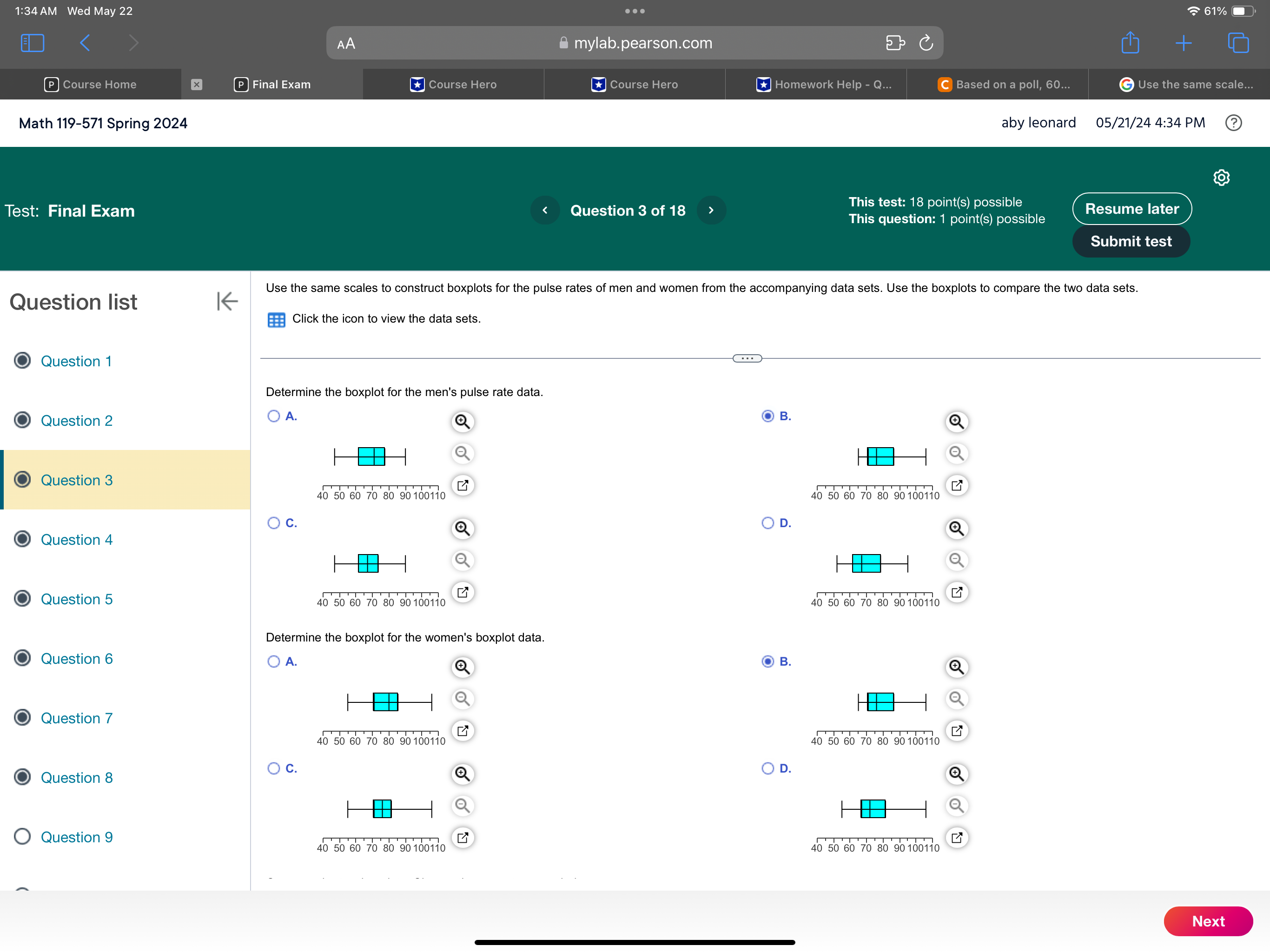Zoom out on men's boxplot option C

[x=462, y=560]
